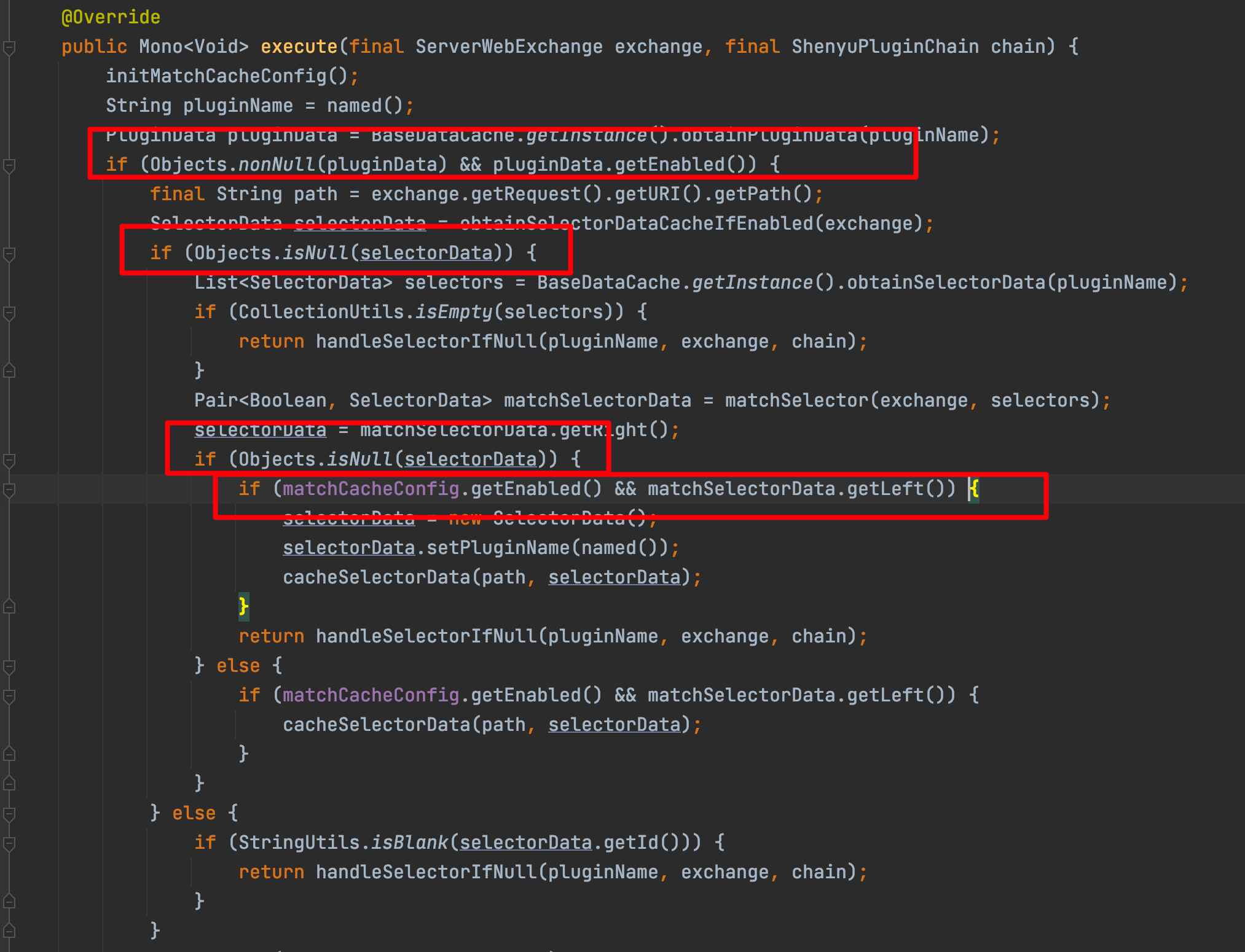This screenshot has height=952, width=1245.
Task: Click the @Override annotation
Action: pyautogui.click(x=111, y=17)
